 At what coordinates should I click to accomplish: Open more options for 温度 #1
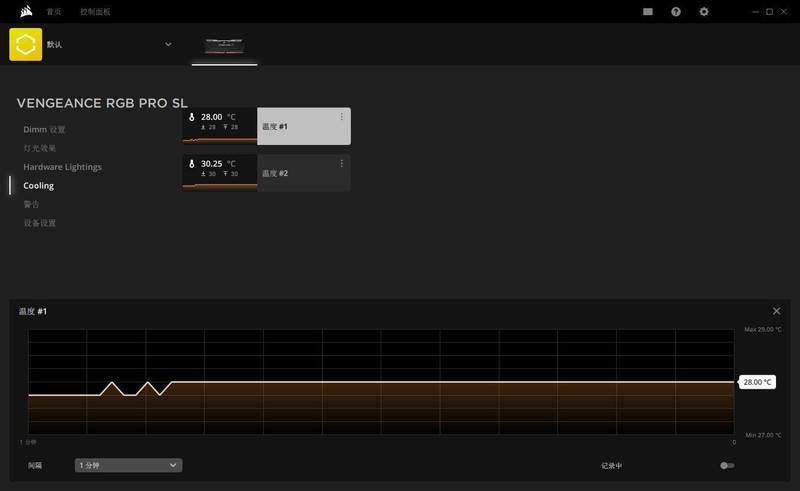click(341, 117)
